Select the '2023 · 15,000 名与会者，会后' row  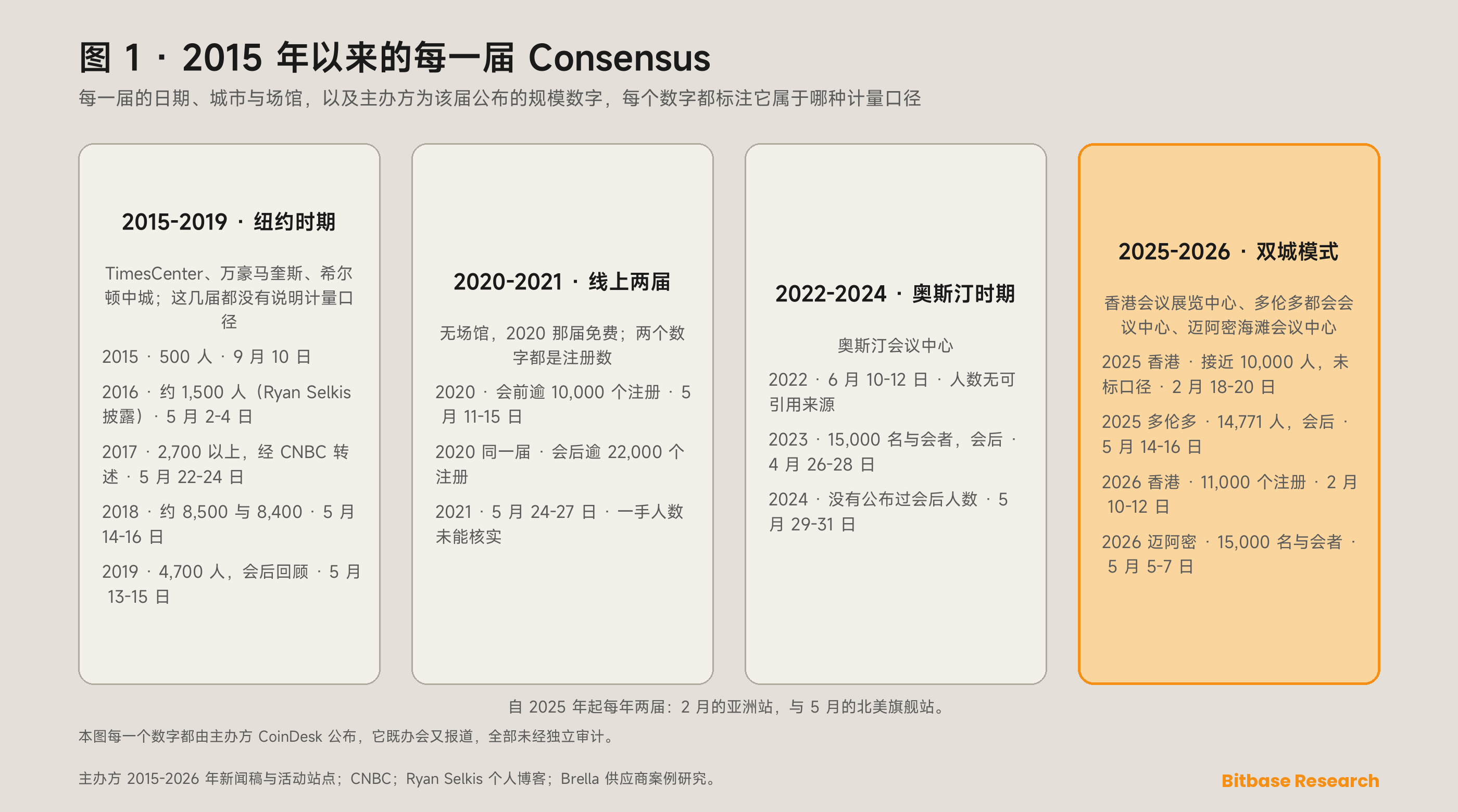coord(894,452)
